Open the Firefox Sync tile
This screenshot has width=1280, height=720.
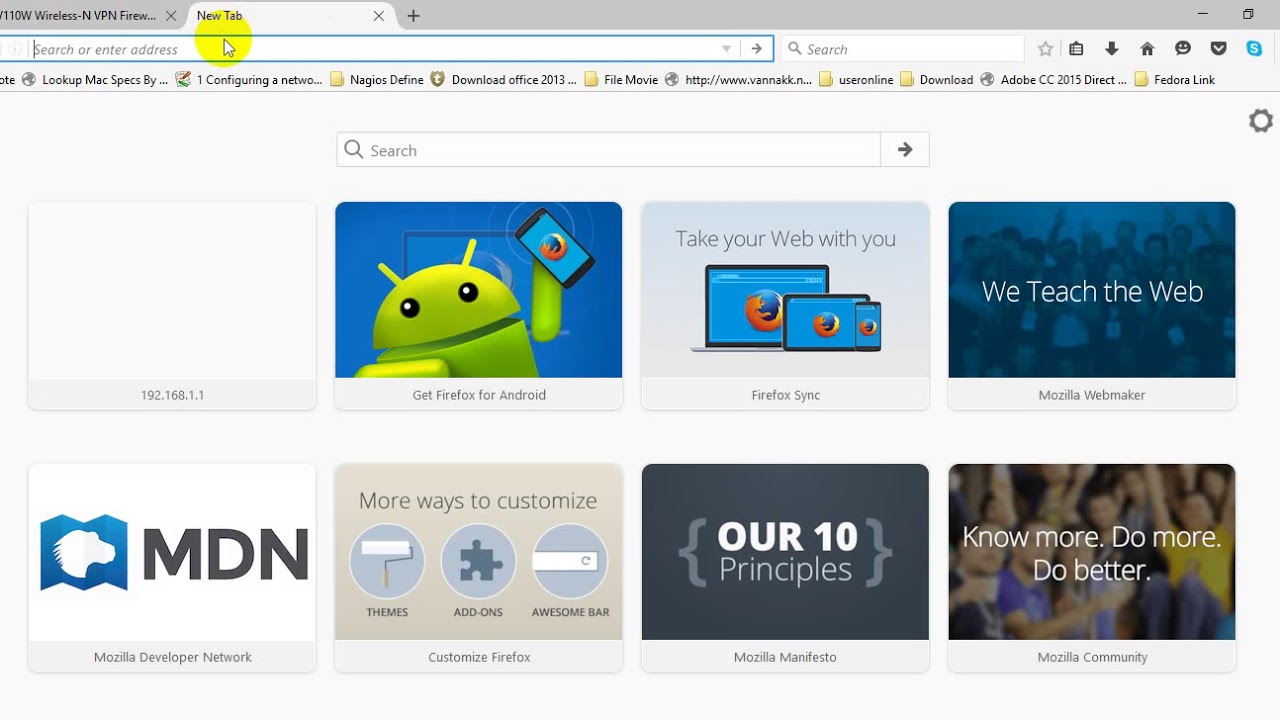[x=785, y=305]
